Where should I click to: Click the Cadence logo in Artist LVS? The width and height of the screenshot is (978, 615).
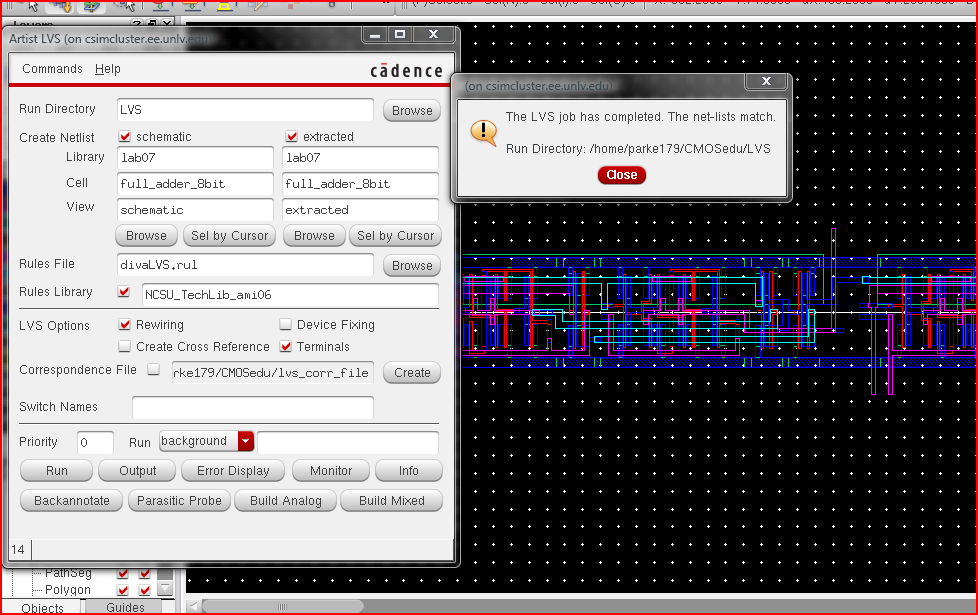pyautogui.click(x=406, y=70)
